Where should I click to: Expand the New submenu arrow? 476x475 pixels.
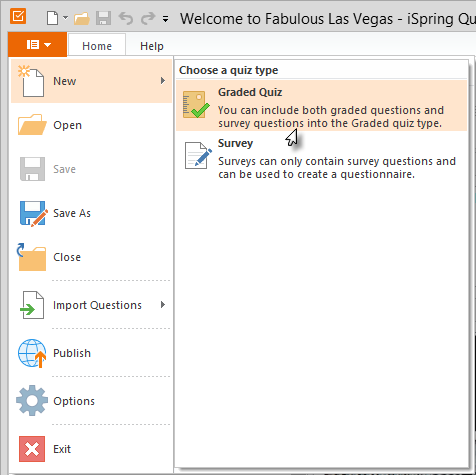163,81
